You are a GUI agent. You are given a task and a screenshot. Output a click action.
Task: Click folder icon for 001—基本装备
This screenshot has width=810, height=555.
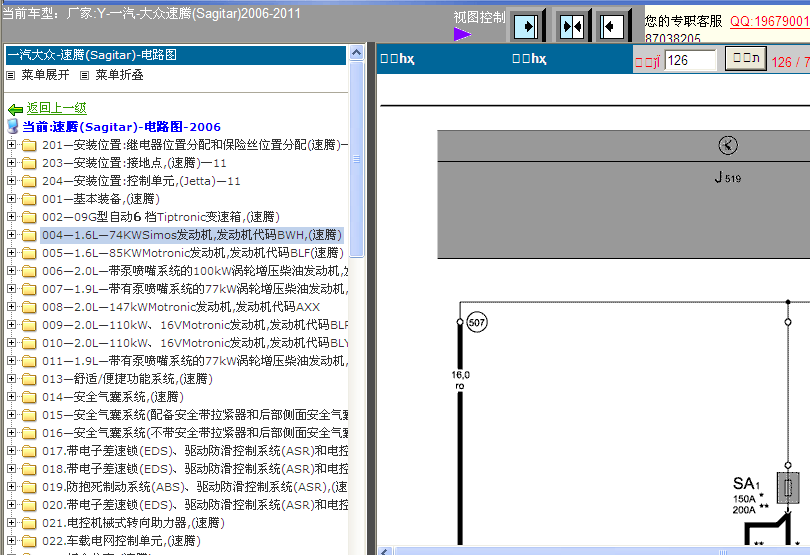(29, 199)
